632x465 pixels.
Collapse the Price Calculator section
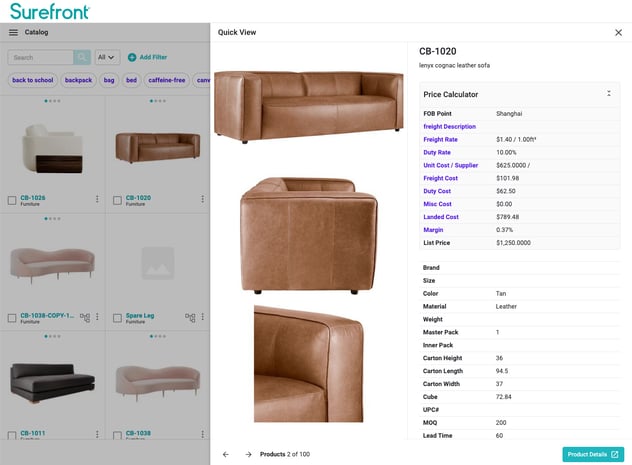click(609, 94)
